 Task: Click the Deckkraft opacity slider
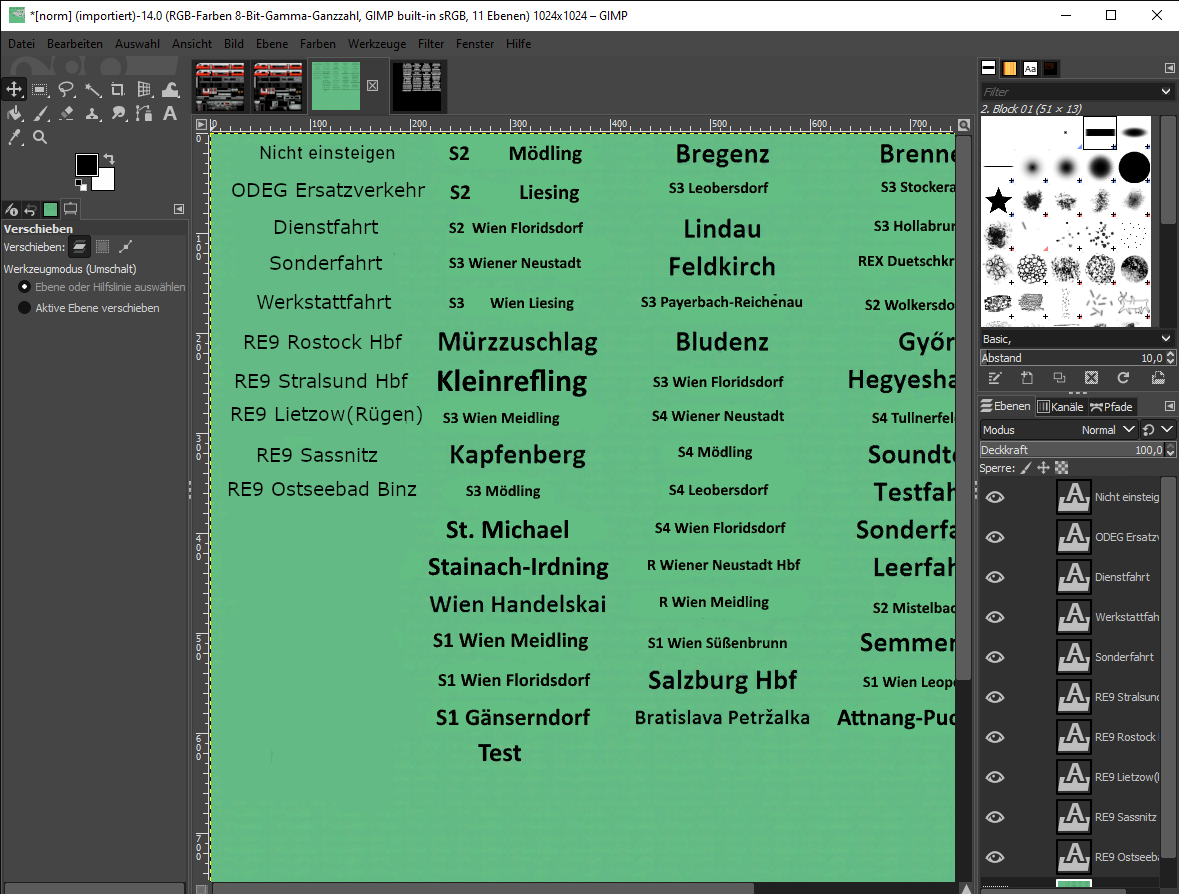(1073, 450)
